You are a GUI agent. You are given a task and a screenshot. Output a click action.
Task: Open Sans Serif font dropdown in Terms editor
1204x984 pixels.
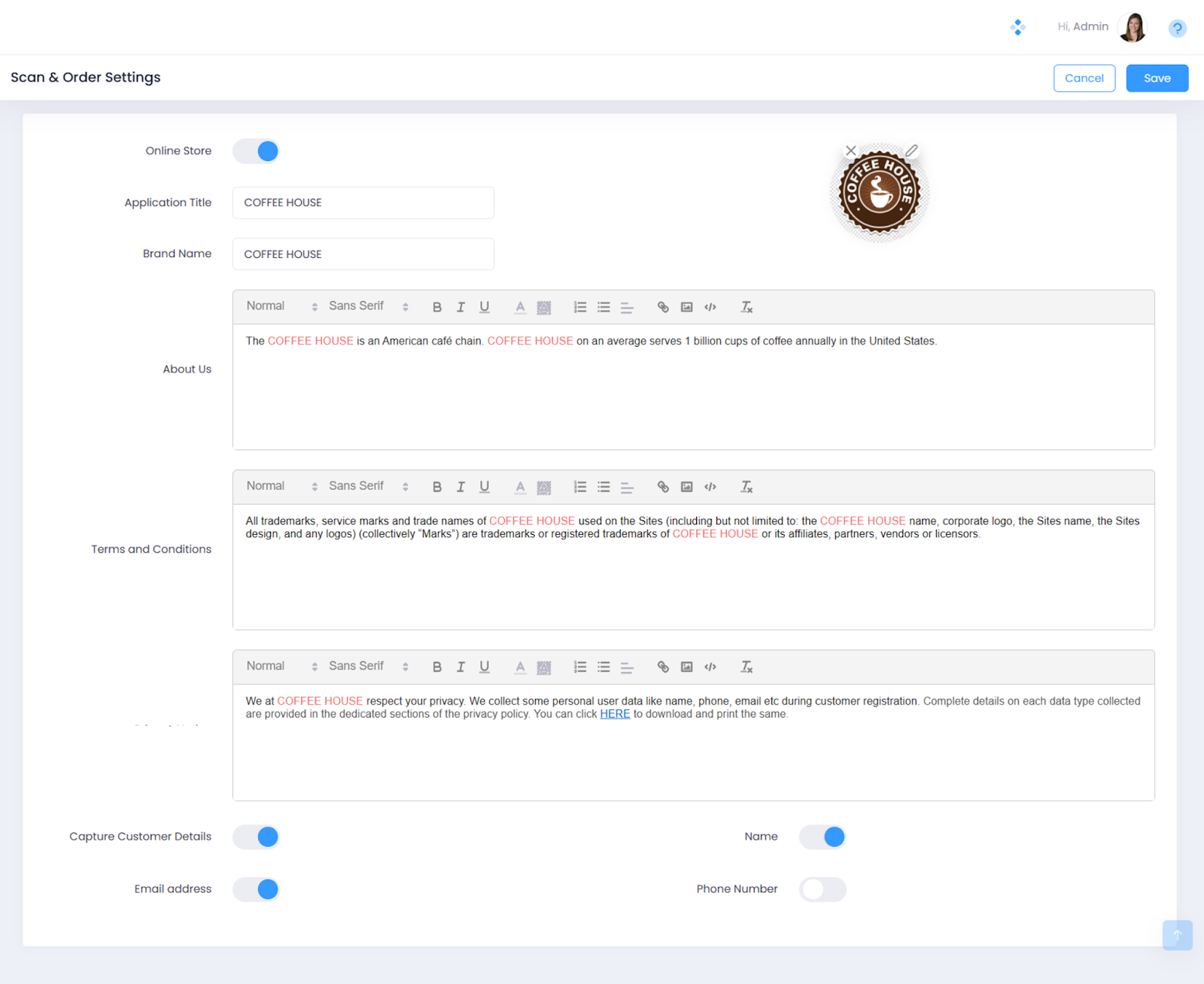point(368,486)
